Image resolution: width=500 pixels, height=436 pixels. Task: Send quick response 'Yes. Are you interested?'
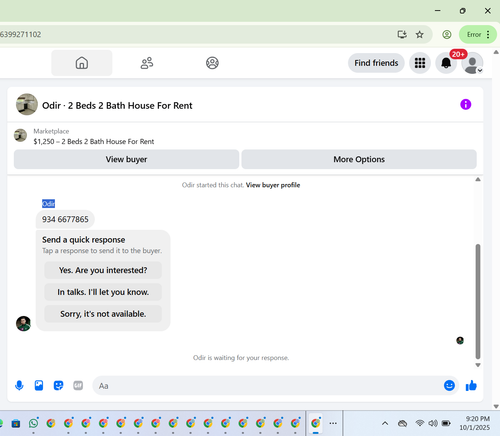tap(103, 270)
